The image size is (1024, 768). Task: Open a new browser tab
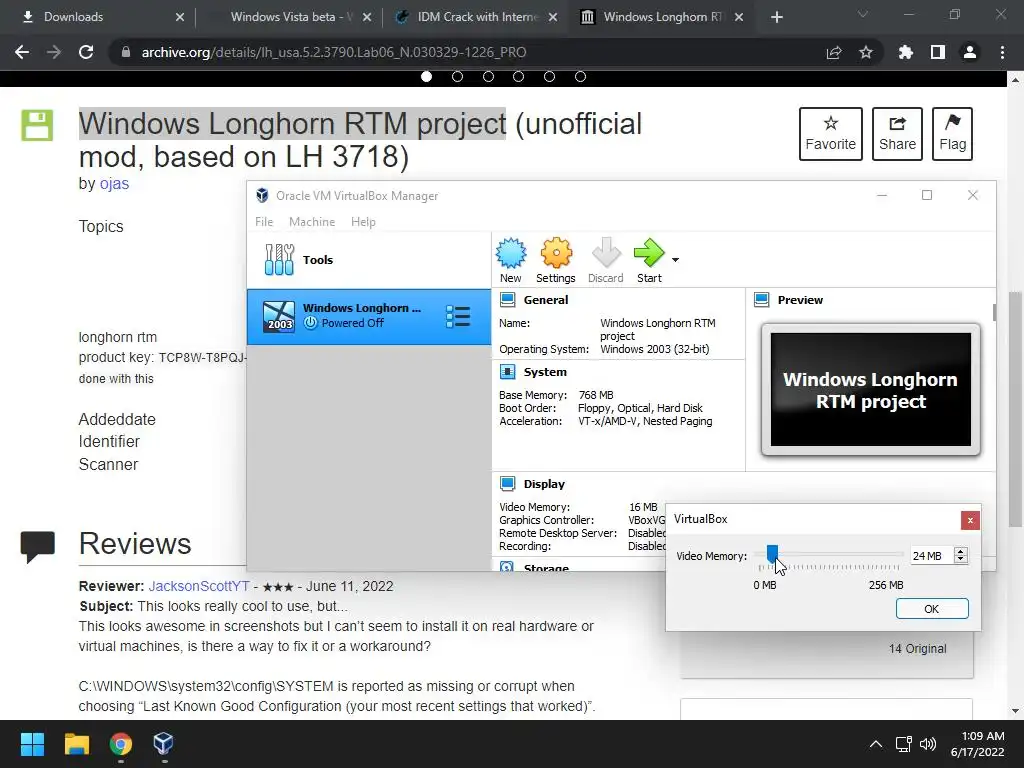coord(776,17)
